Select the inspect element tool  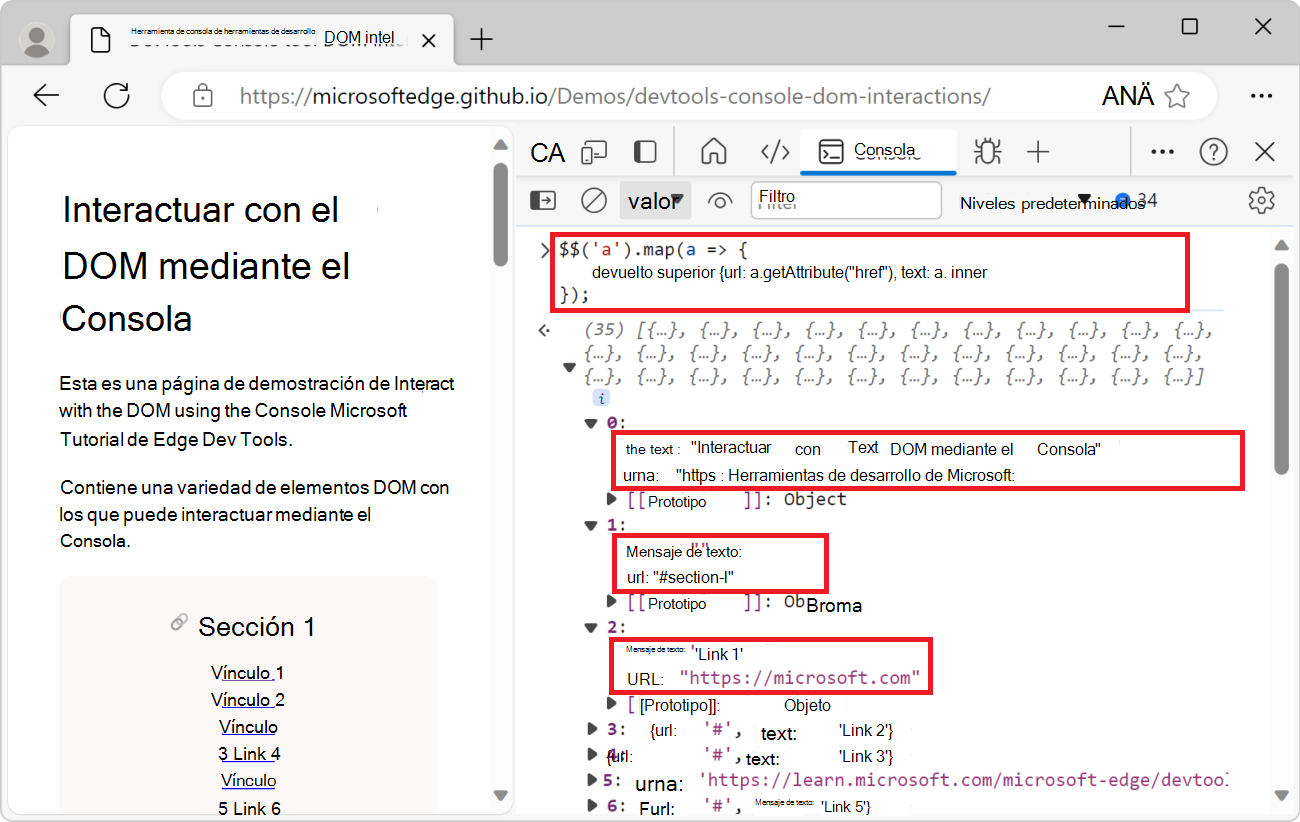(547, 152)
